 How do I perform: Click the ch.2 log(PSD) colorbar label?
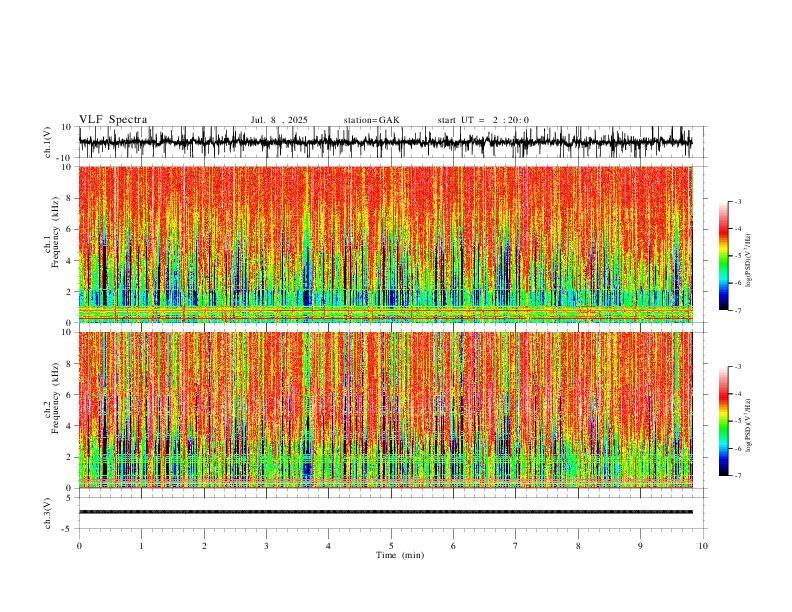[749, 425]
